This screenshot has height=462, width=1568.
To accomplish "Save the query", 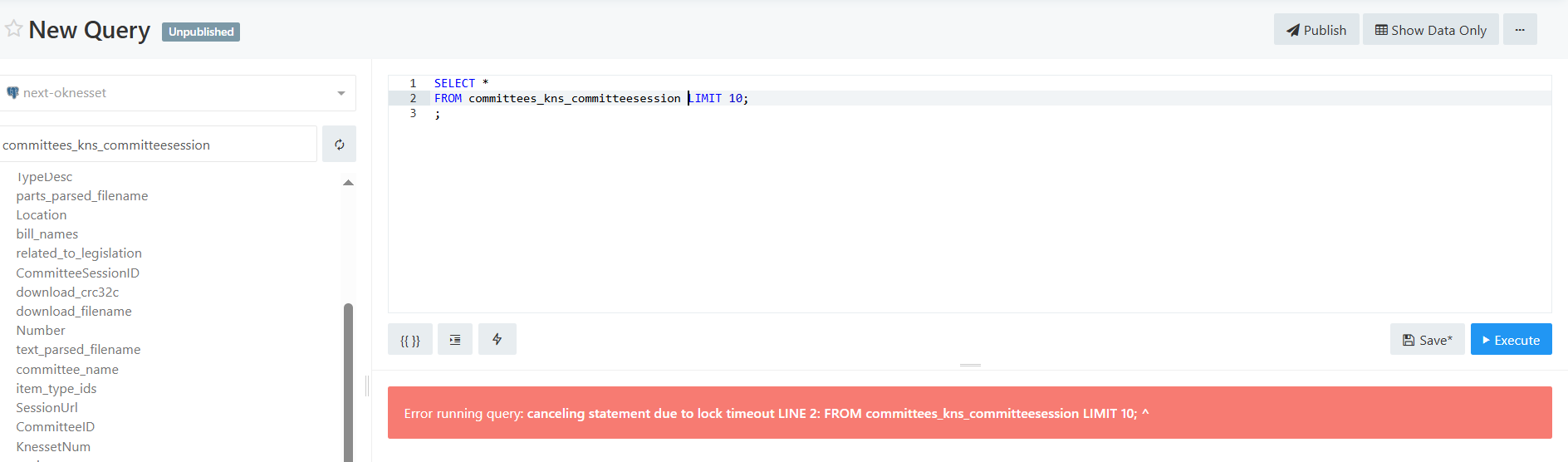I will pos(1428,339).
